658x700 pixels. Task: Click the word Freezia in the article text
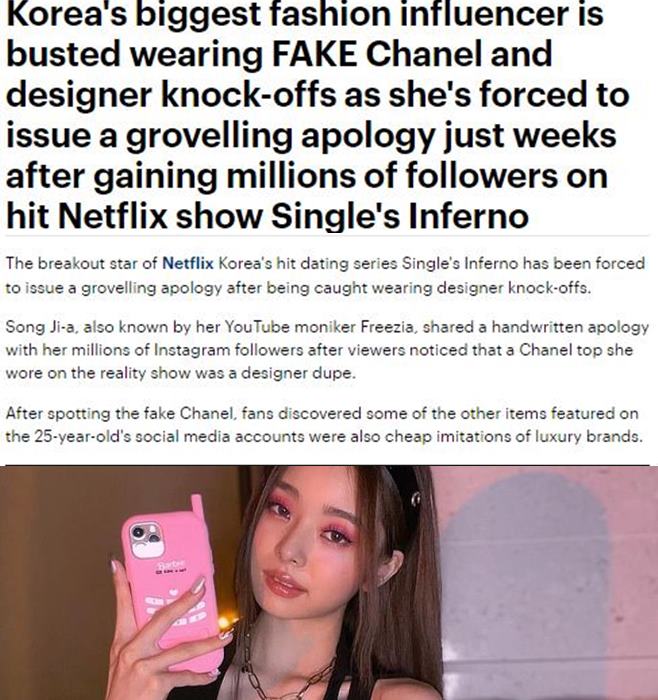387,327
